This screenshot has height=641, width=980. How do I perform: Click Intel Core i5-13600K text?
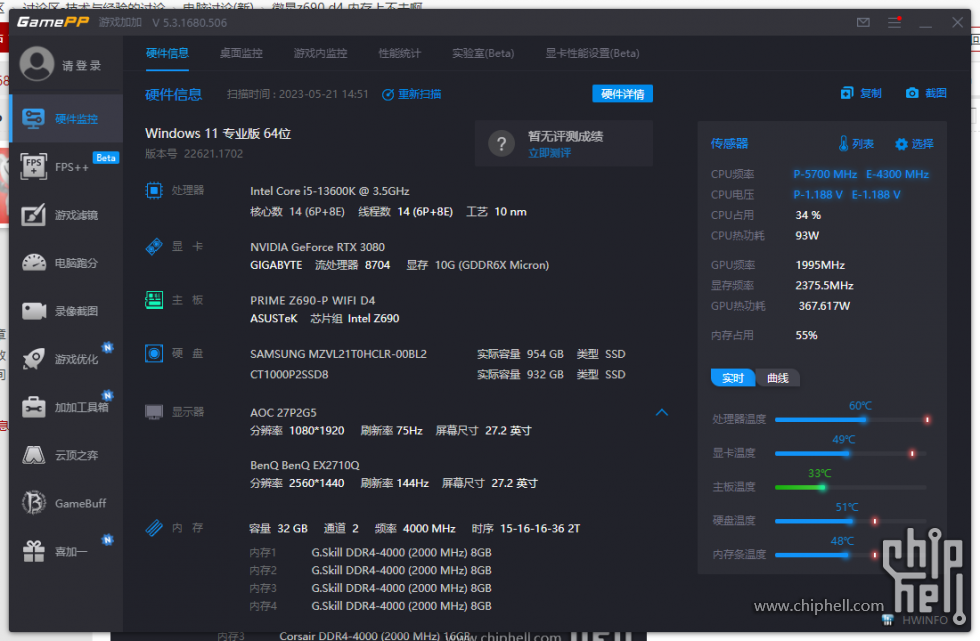(x=329, y=191)
